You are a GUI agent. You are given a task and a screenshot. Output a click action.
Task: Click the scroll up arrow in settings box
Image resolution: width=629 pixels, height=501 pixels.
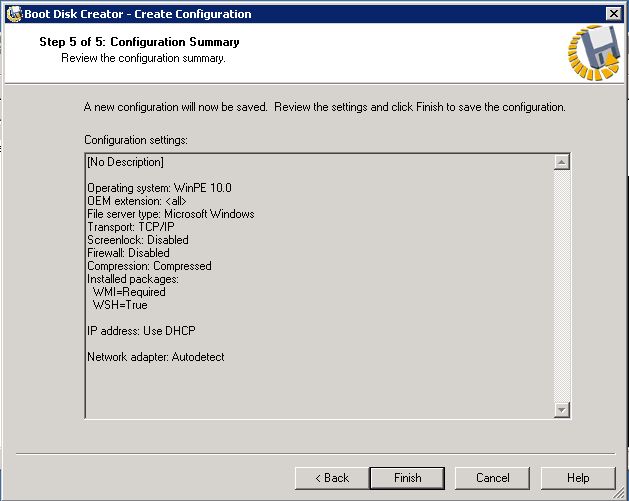(562, 162)
